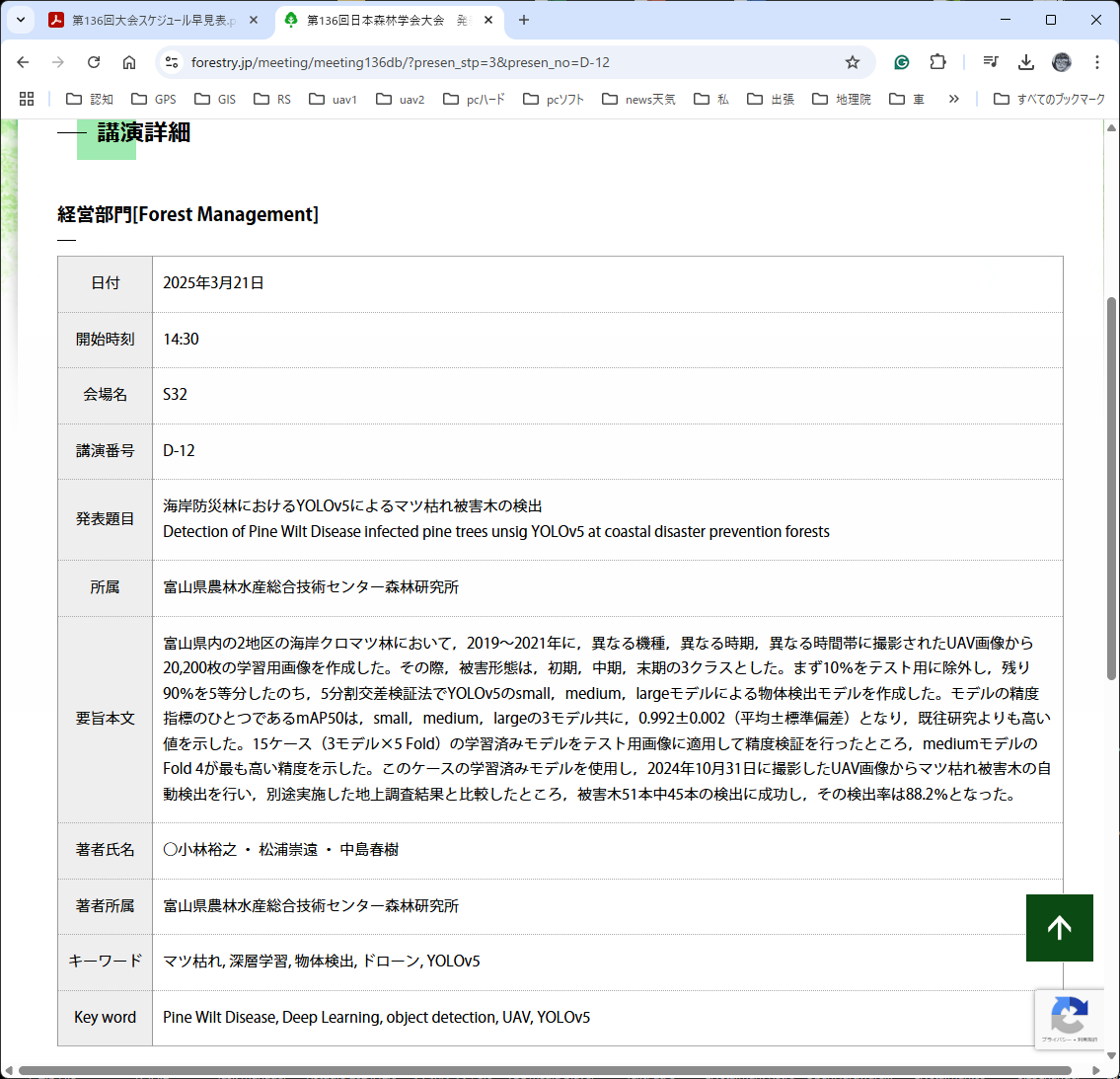Screen dimensions: 1120x1079
Task: Click the green scroll-to-top arrow button
Action: [1059, 928]
